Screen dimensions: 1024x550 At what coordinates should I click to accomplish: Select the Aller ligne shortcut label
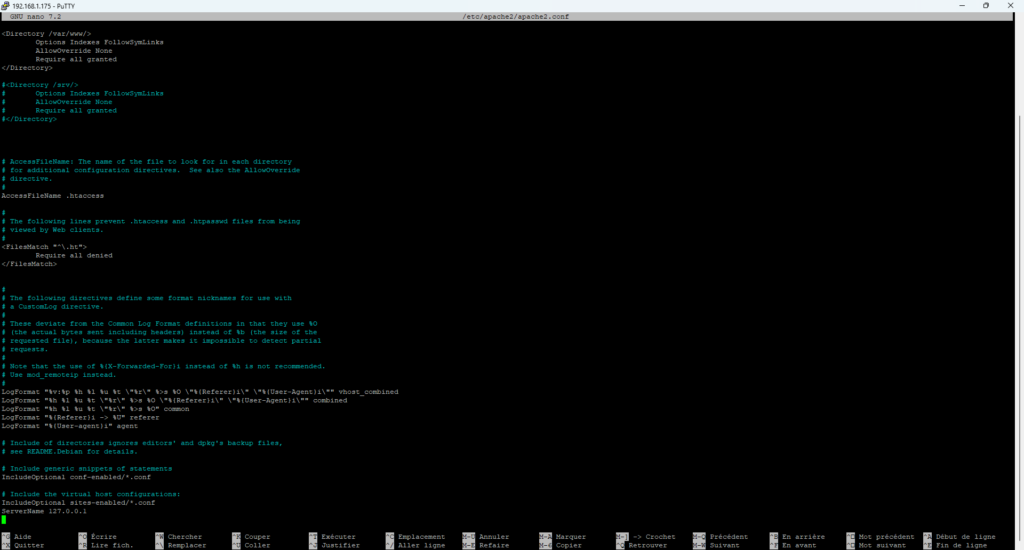[421, 545]
